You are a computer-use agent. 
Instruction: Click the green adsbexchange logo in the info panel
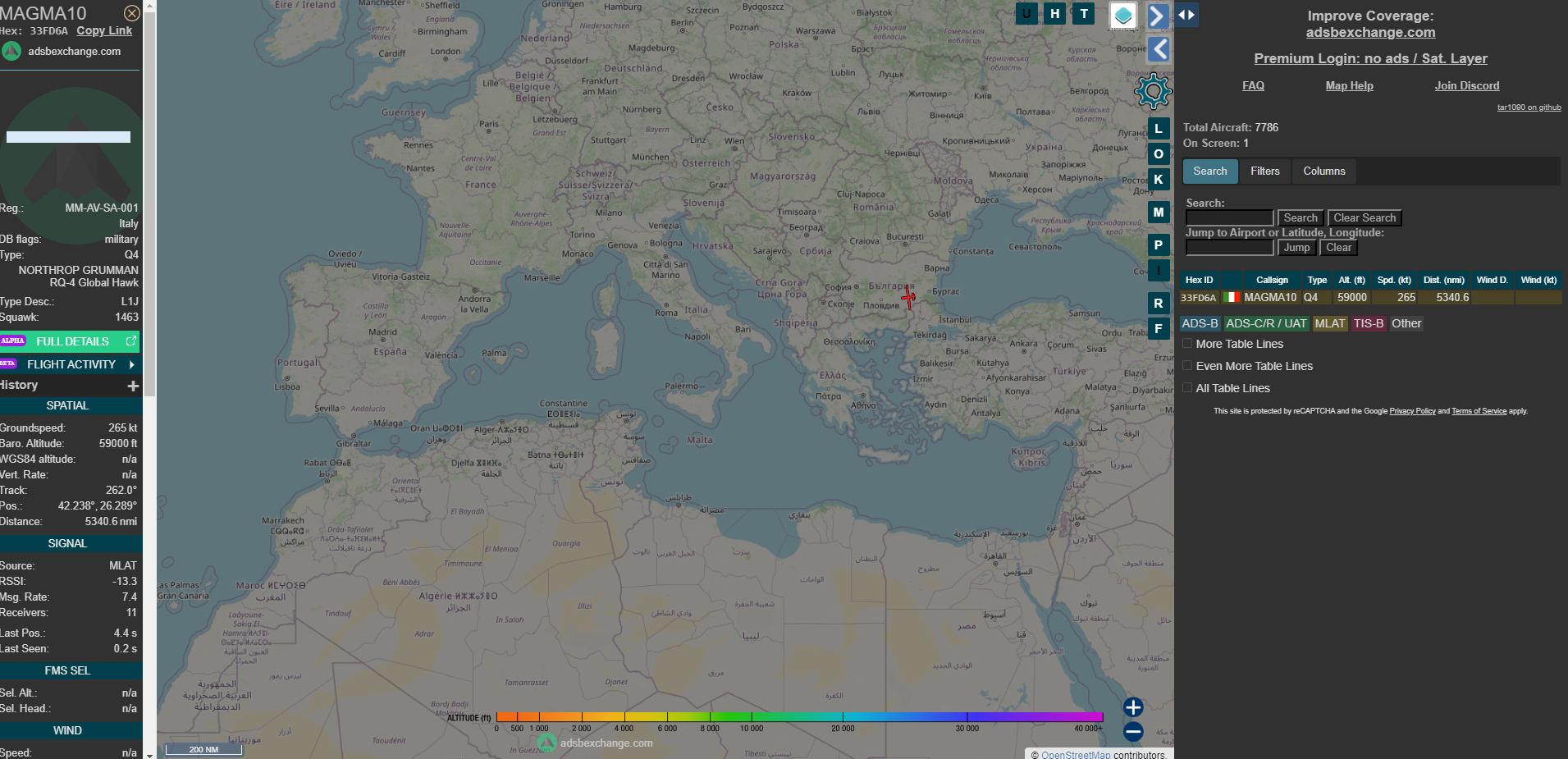click(11, 51)
